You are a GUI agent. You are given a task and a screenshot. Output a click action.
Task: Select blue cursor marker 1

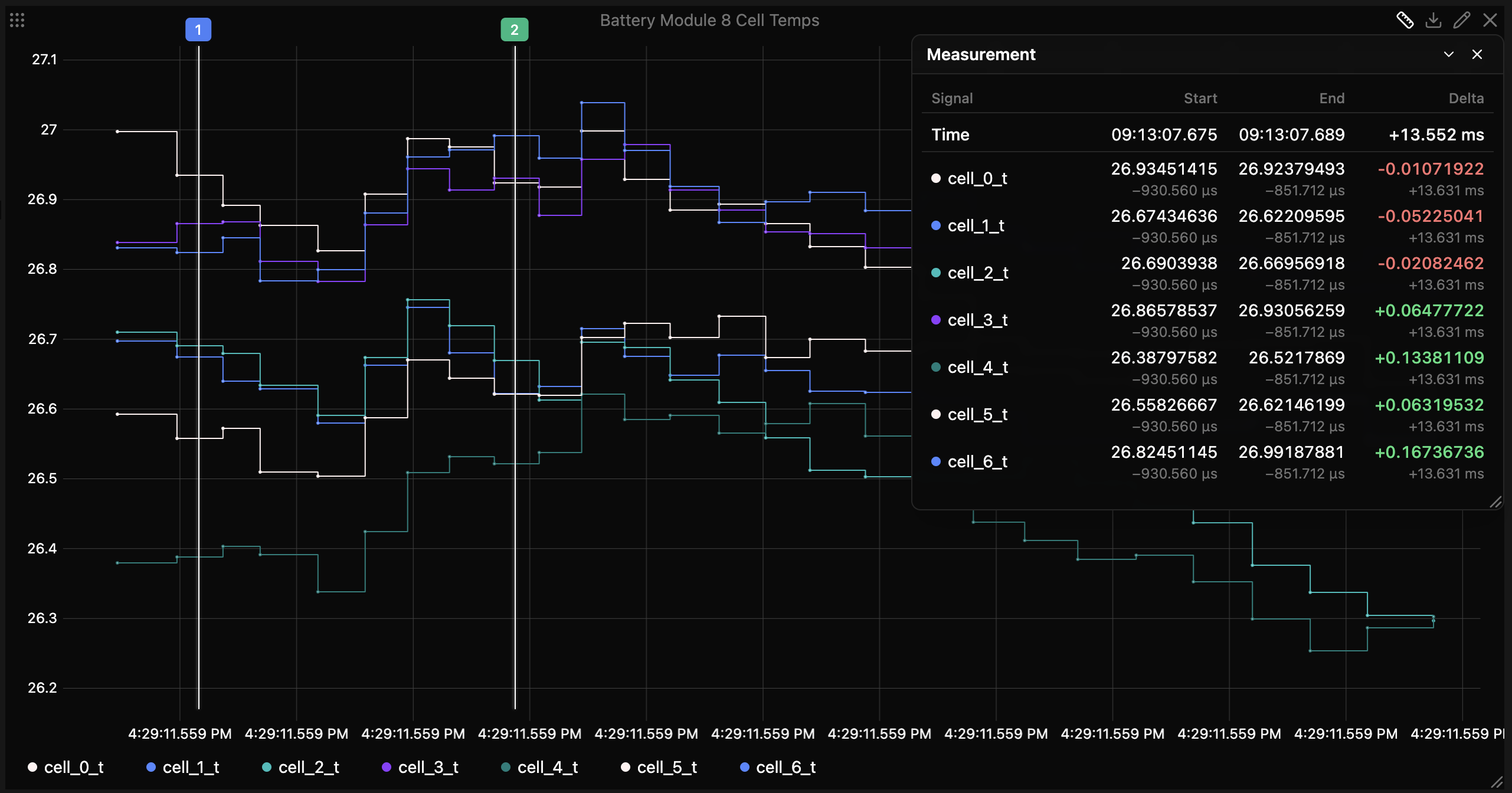pyautogui.click(x=198, y=30)
